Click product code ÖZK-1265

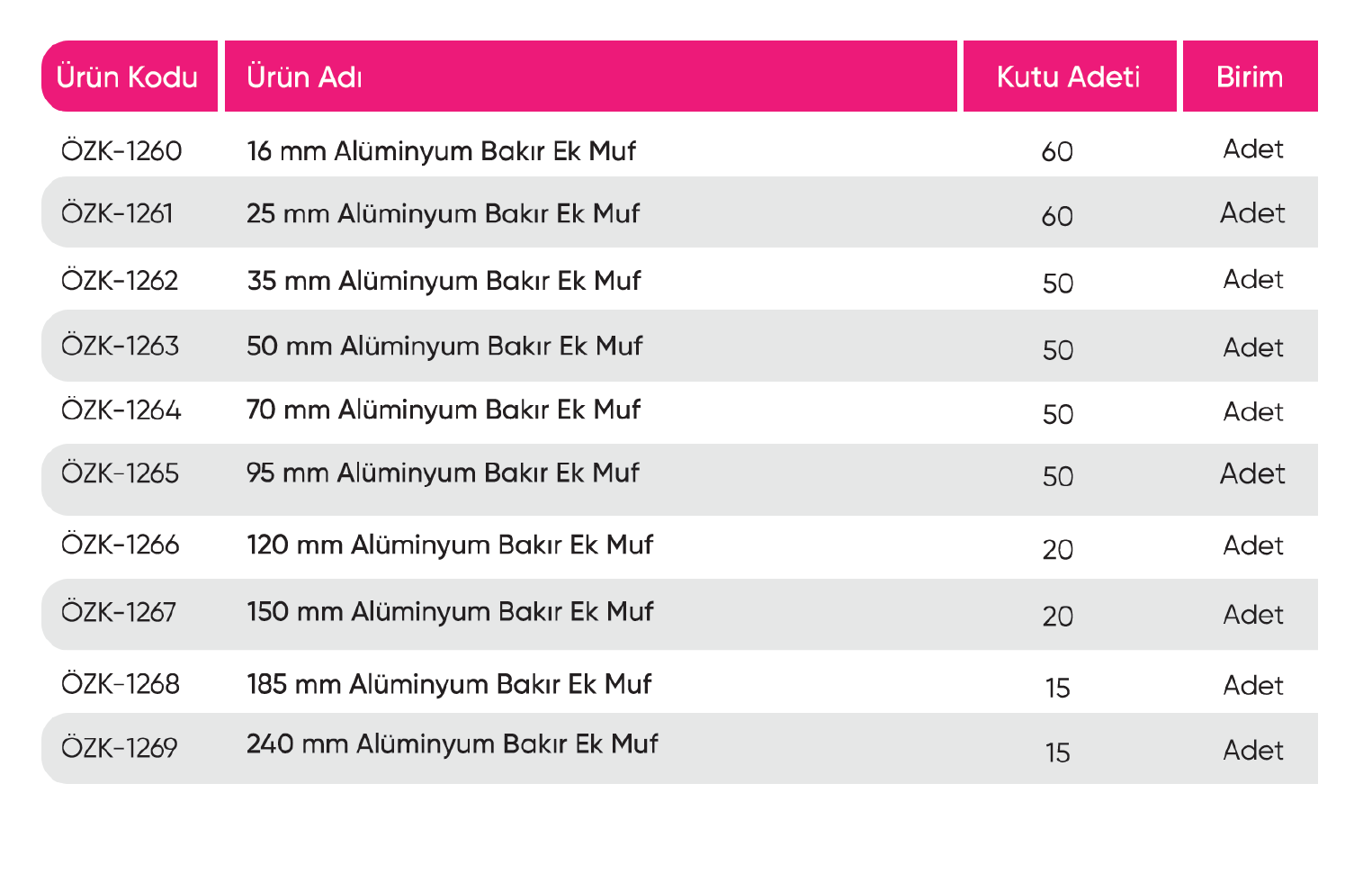coord(120,473)
